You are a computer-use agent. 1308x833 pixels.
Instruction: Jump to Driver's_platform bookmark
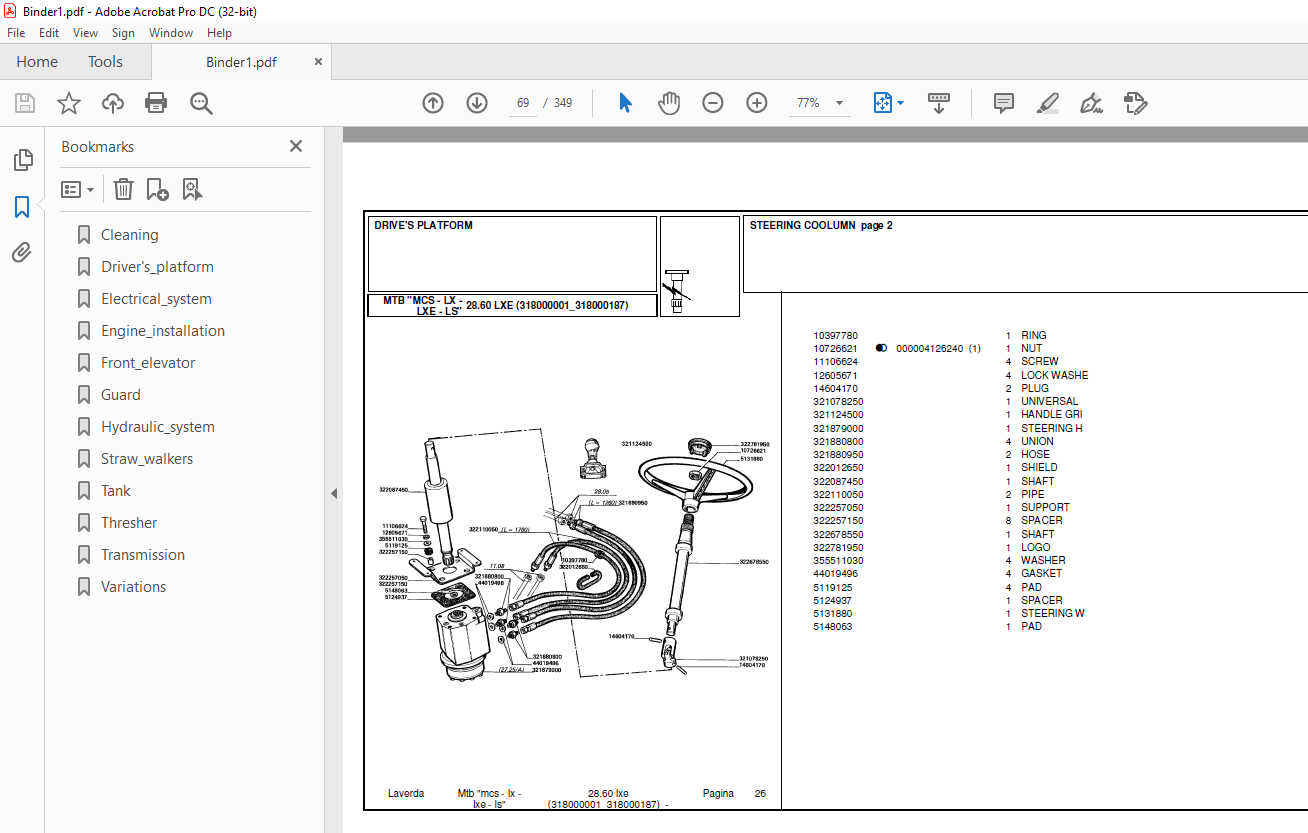tap(157, 267)
